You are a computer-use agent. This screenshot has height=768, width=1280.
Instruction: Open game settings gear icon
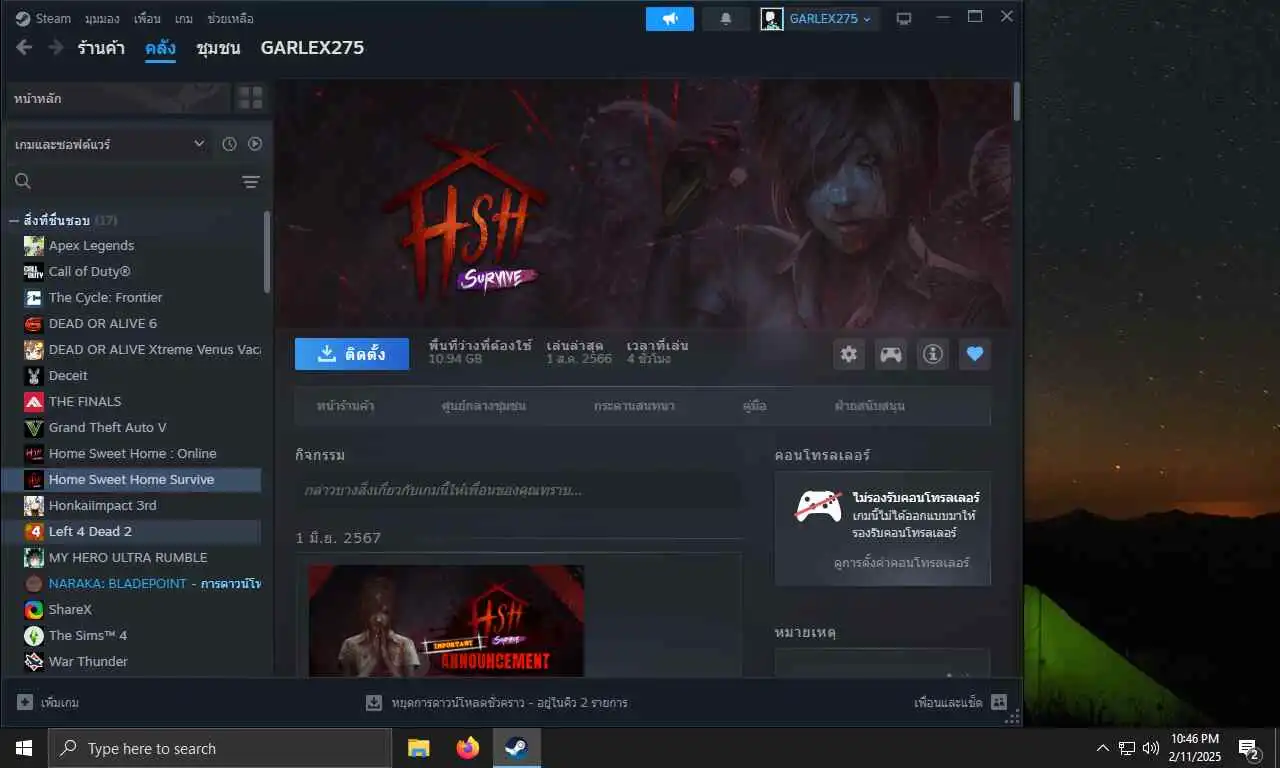(849, 354)
